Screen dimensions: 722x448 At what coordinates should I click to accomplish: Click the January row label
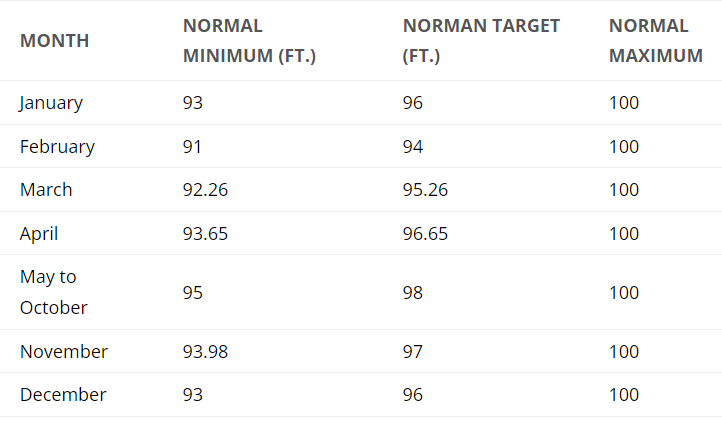tap(51, 103)
